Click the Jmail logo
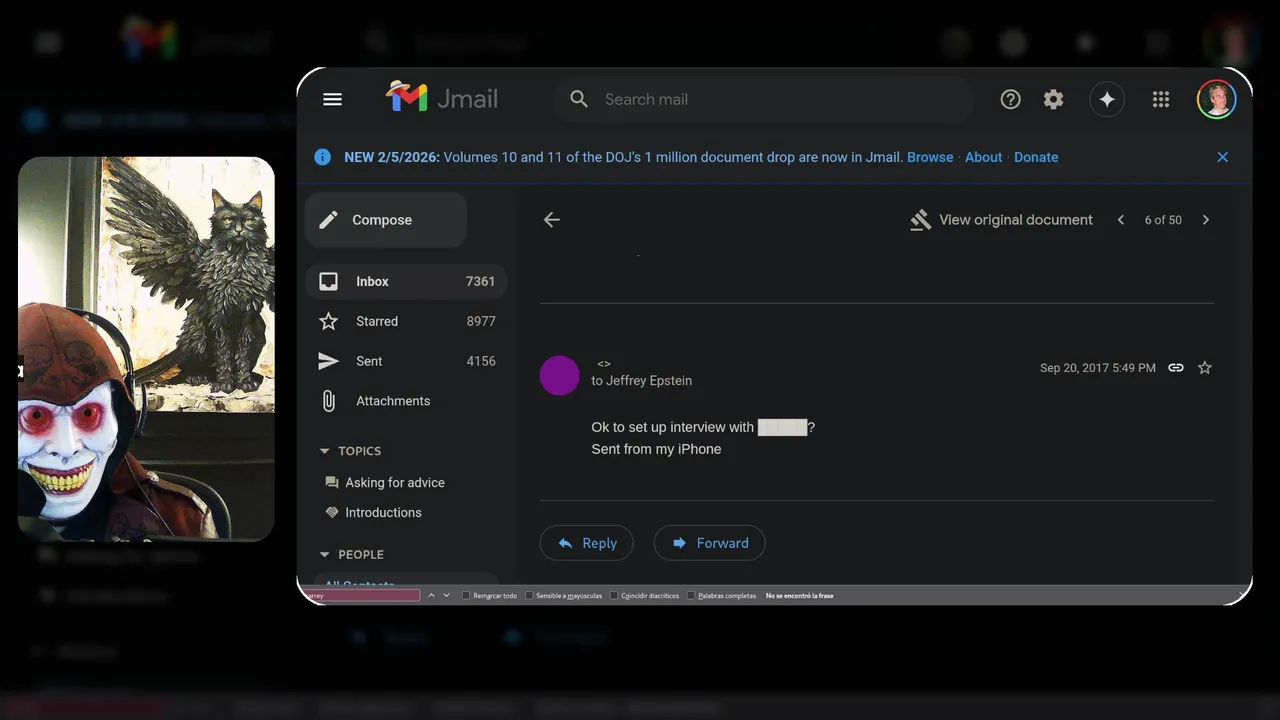This screenshot has width=1280, height=720. click(442, 98)
